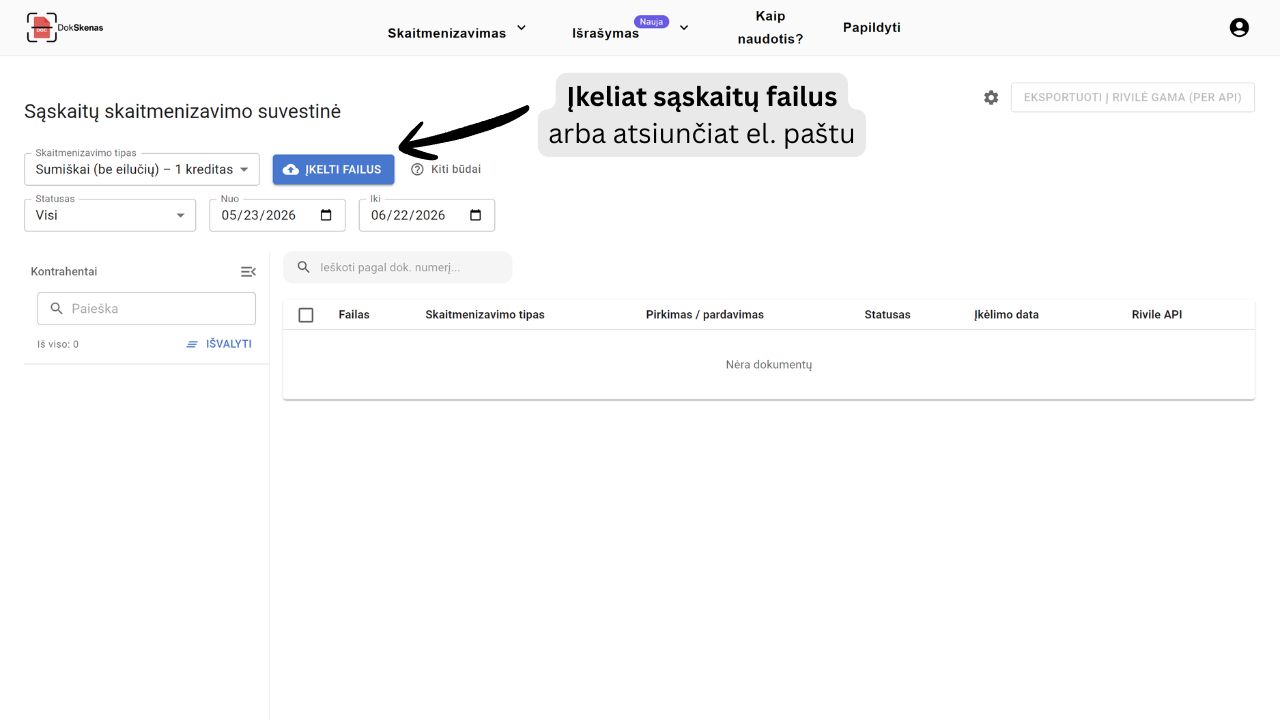Click Kiti būdai link
The height and width of the screenshot is (720, 1280).
456,169
